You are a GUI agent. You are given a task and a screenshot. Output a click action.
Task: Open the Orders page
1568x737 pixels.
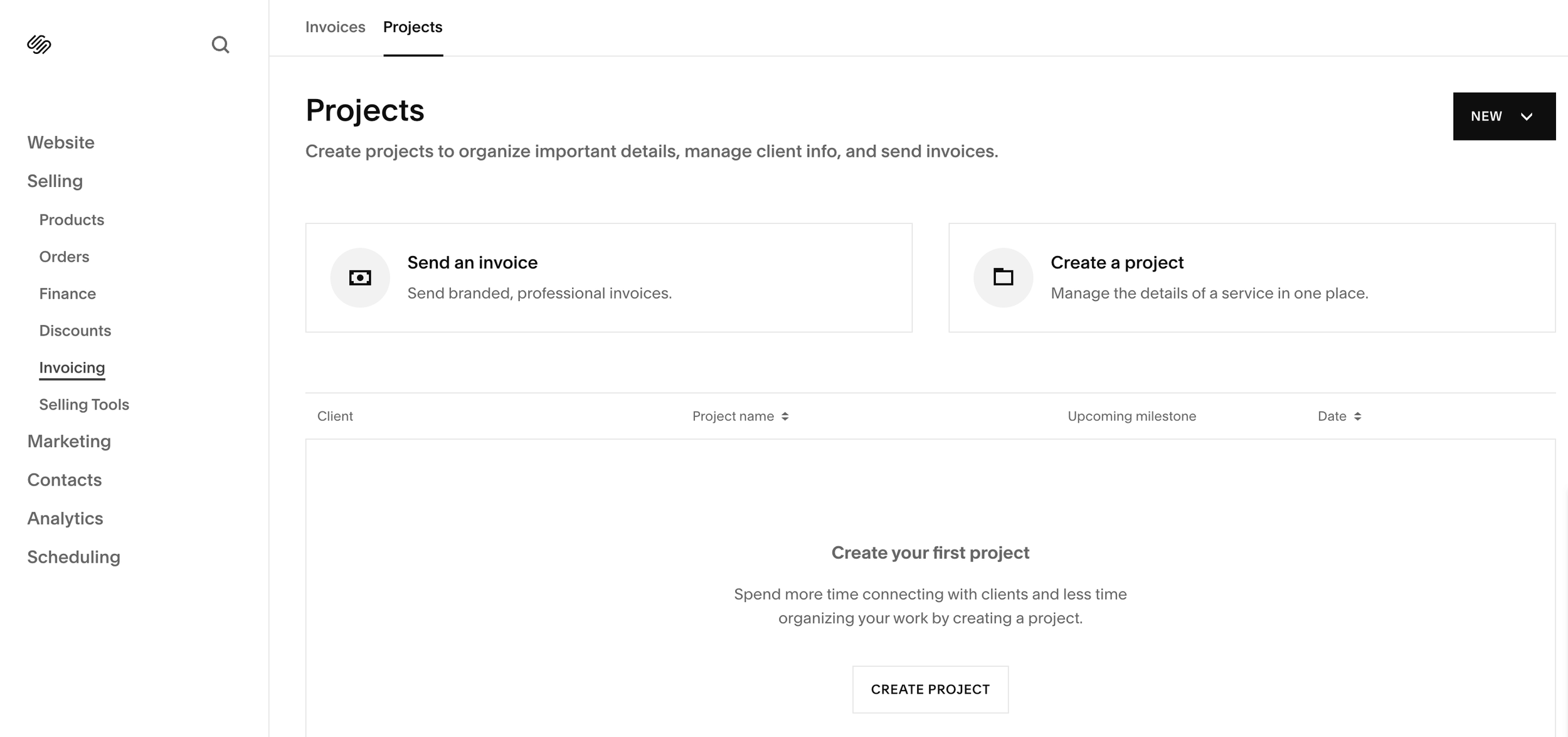(64, 256)
